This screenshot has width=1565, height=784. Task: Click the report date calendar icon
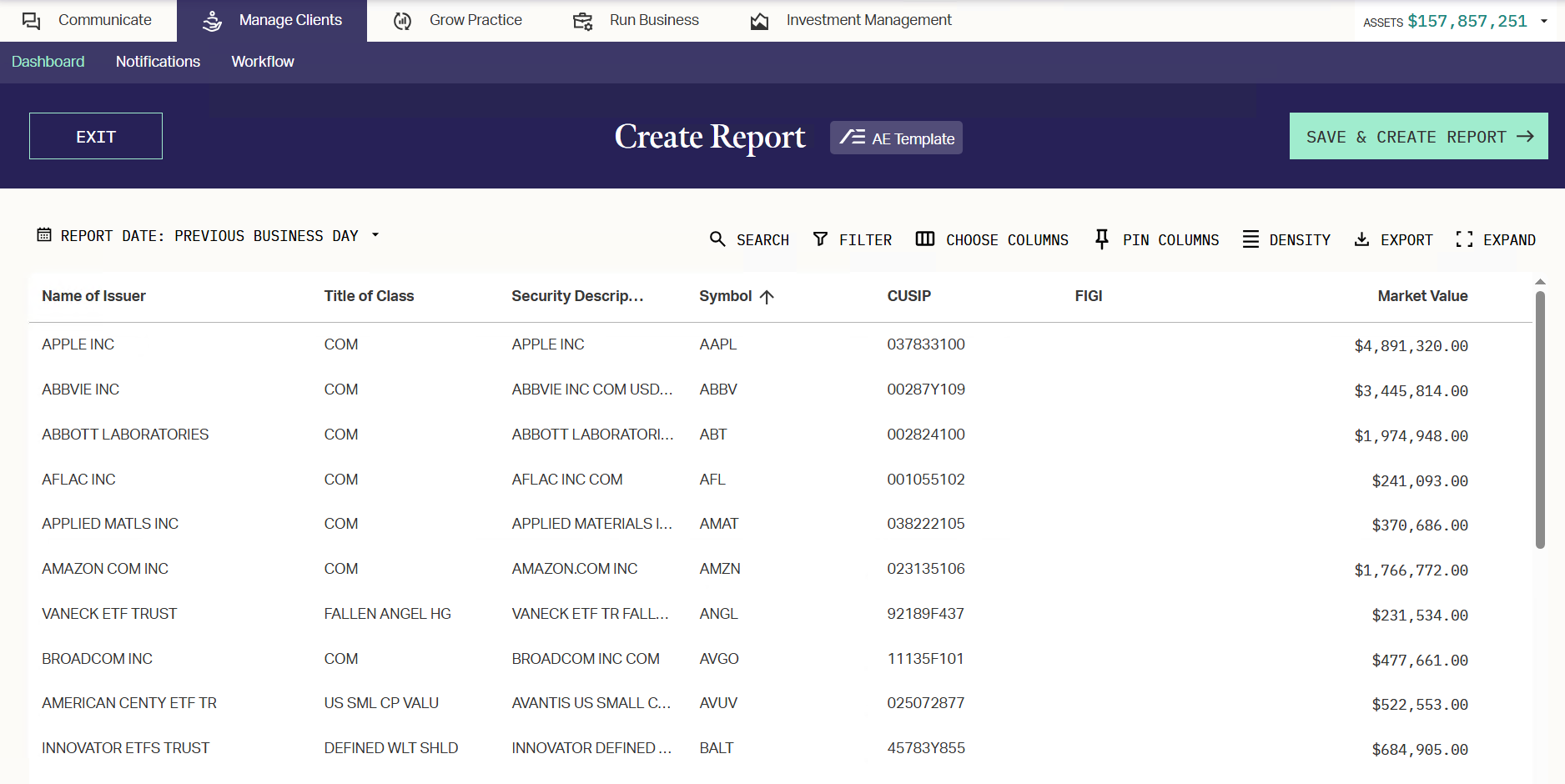click(x=44, y=235)
